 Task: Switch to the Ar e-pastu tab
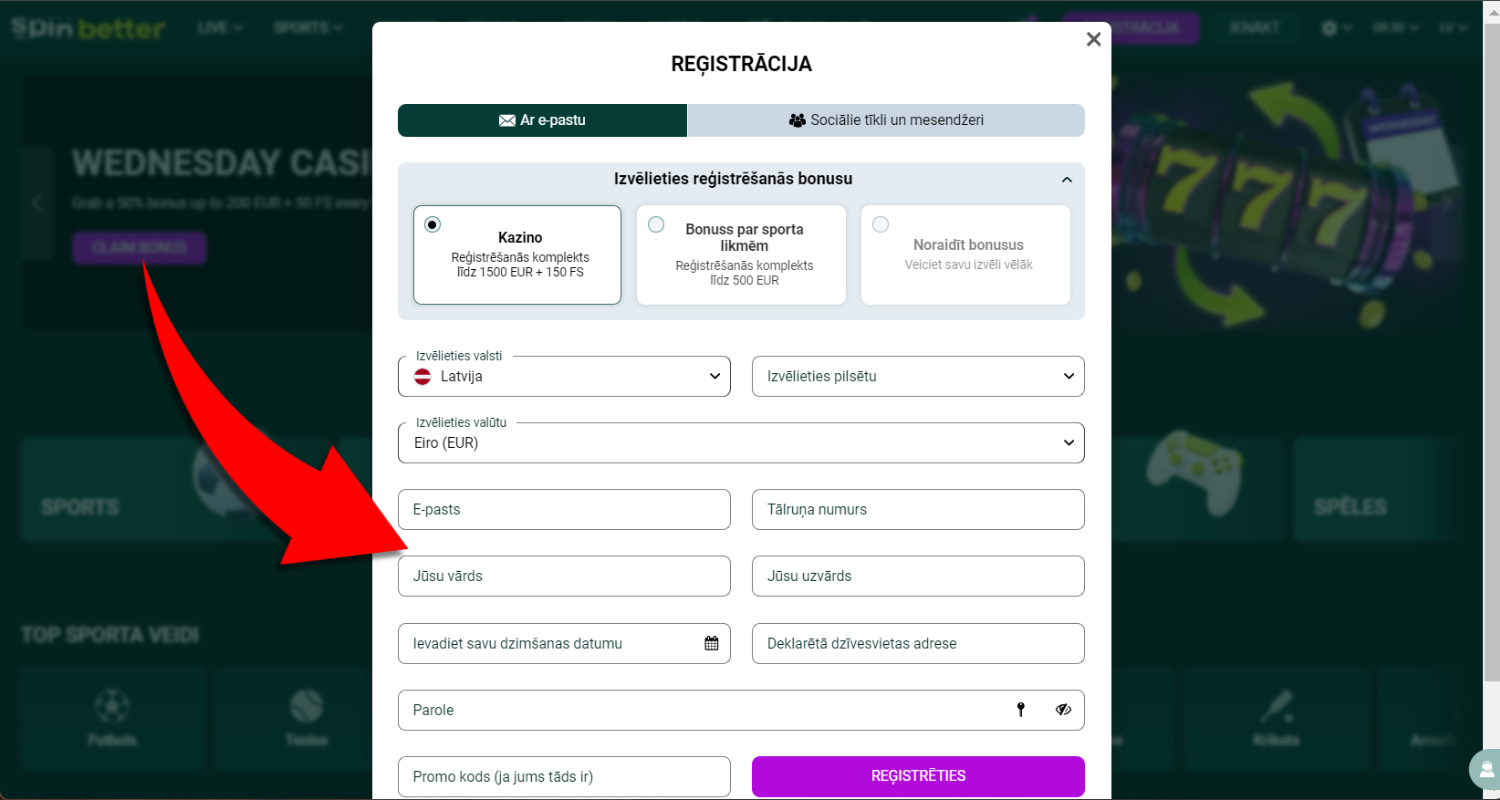click(542, 120)
